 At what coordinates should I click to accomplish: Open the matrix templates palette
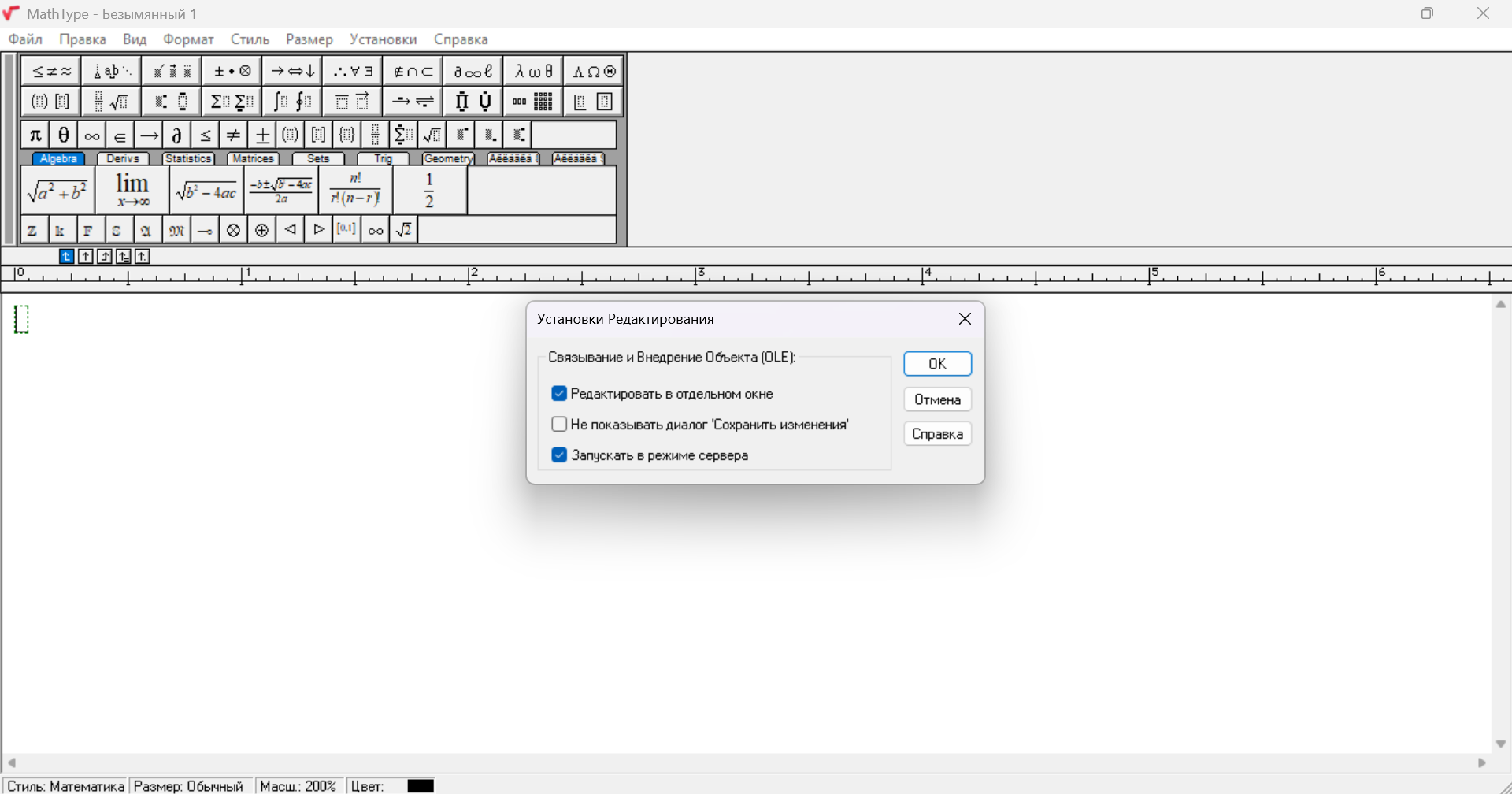[x=534, y=102]
